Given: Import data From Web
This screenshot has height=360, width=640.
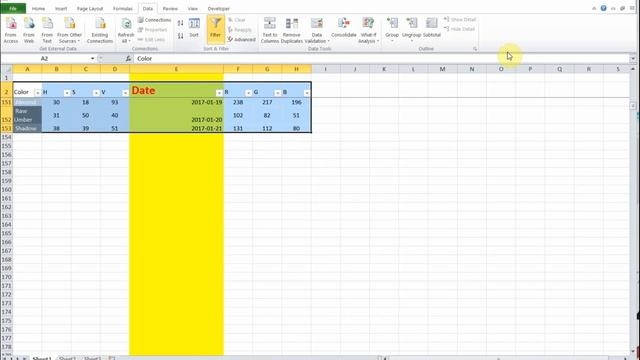Looking at the screenshot, I should click(x=29, y=30).
